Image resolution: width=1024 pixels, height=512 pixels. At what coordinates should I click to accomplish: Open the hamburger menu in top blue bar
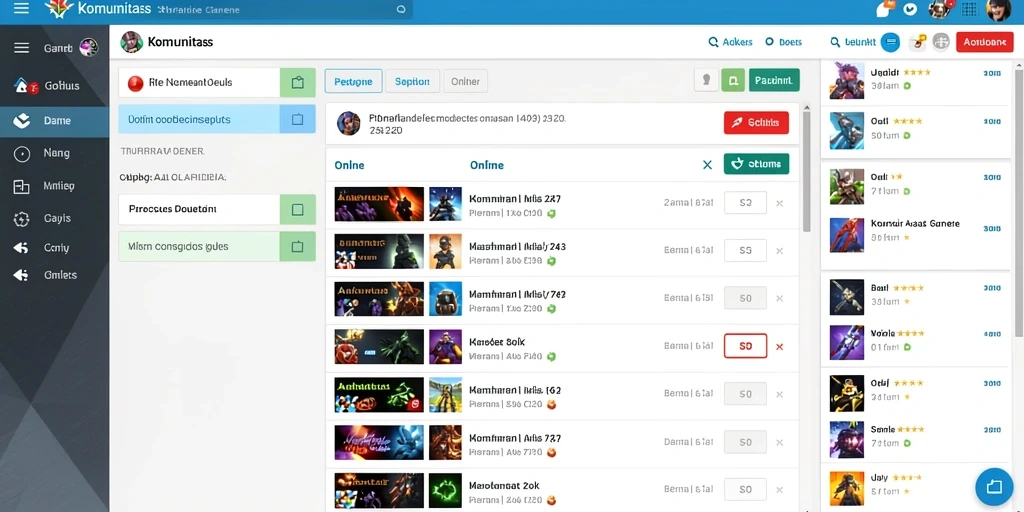[x=21, y=8]
